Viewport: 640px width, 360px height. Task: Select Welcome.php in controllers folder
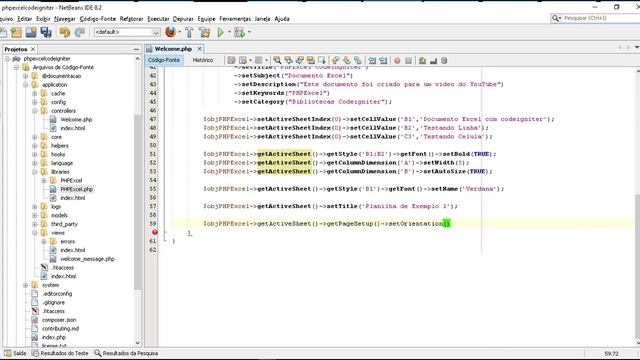click(76, 120)
